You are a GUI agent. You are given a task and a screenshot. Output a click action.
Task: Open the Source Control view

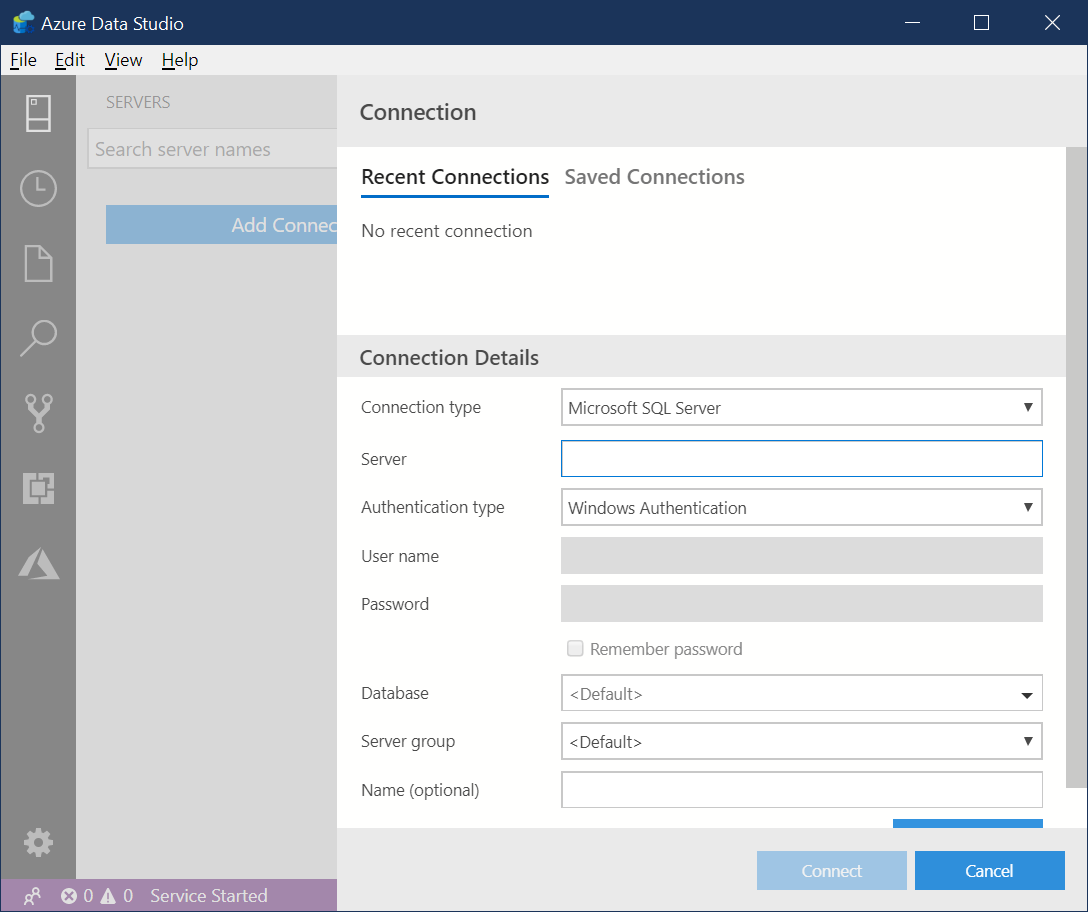[38, 413]
